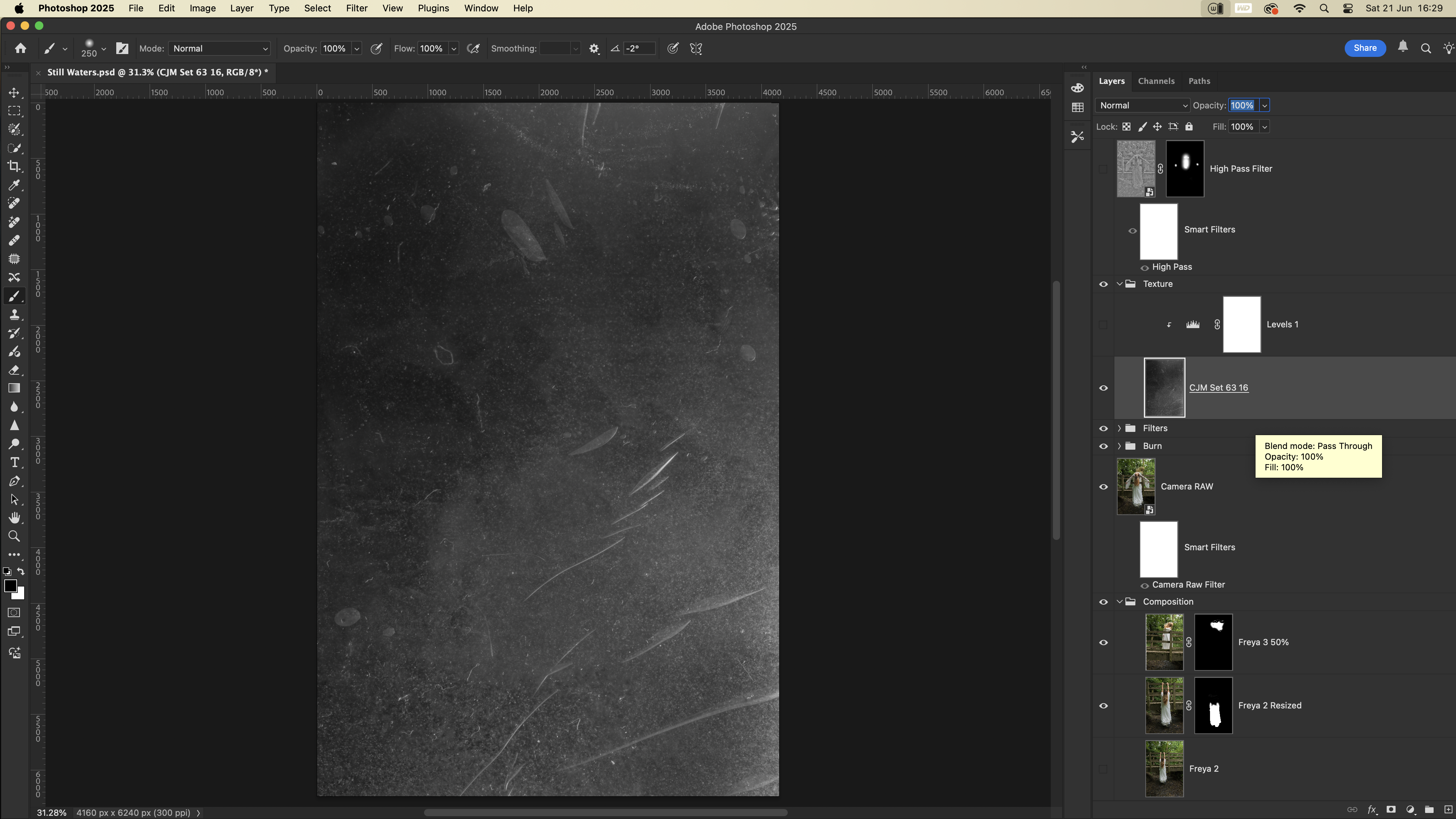
Task: Click the add layer mask icon
Action: coord(1391,809)
